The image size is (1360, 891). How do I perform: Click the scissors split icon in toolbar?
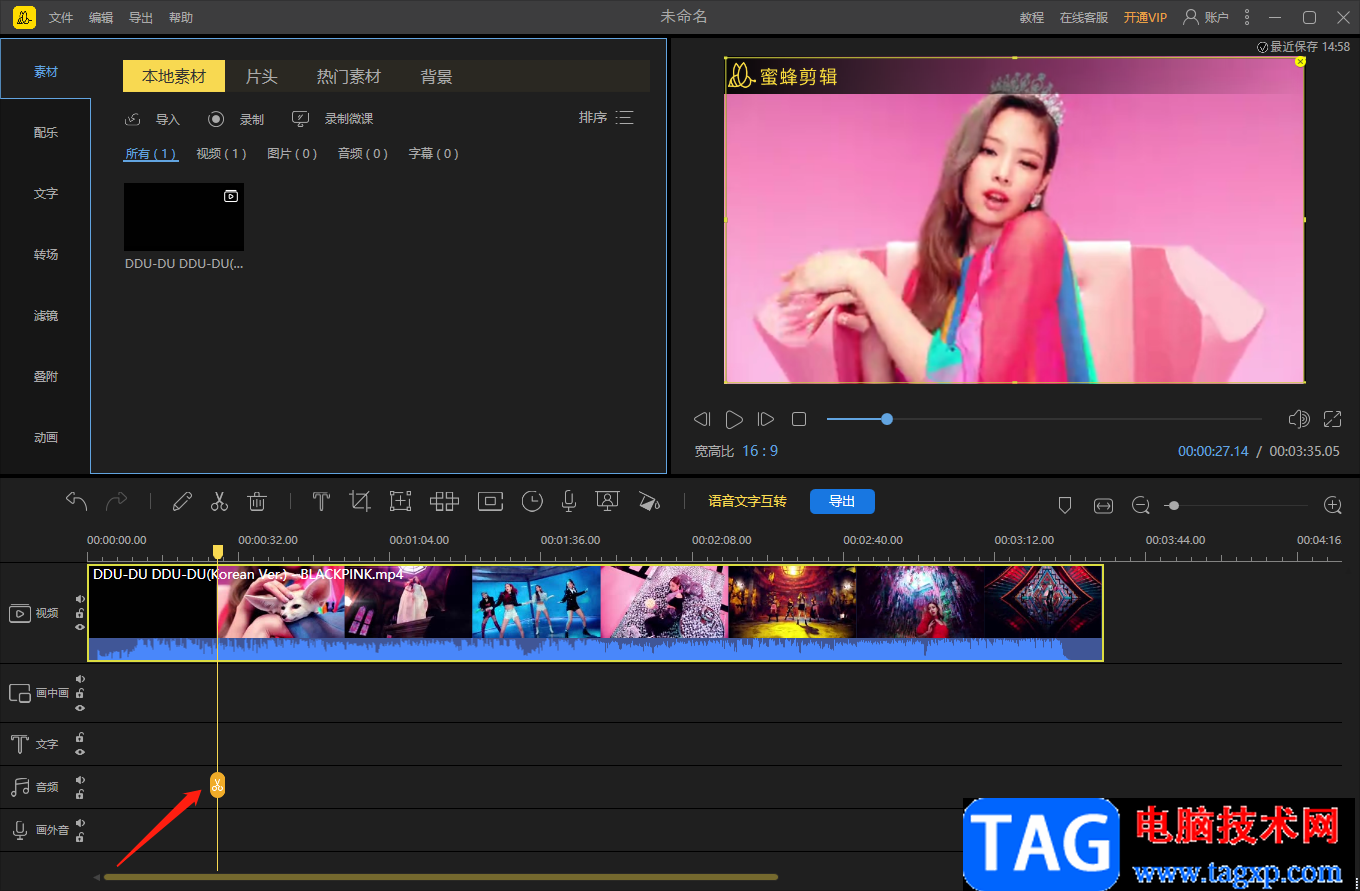(x=219, y=502)
